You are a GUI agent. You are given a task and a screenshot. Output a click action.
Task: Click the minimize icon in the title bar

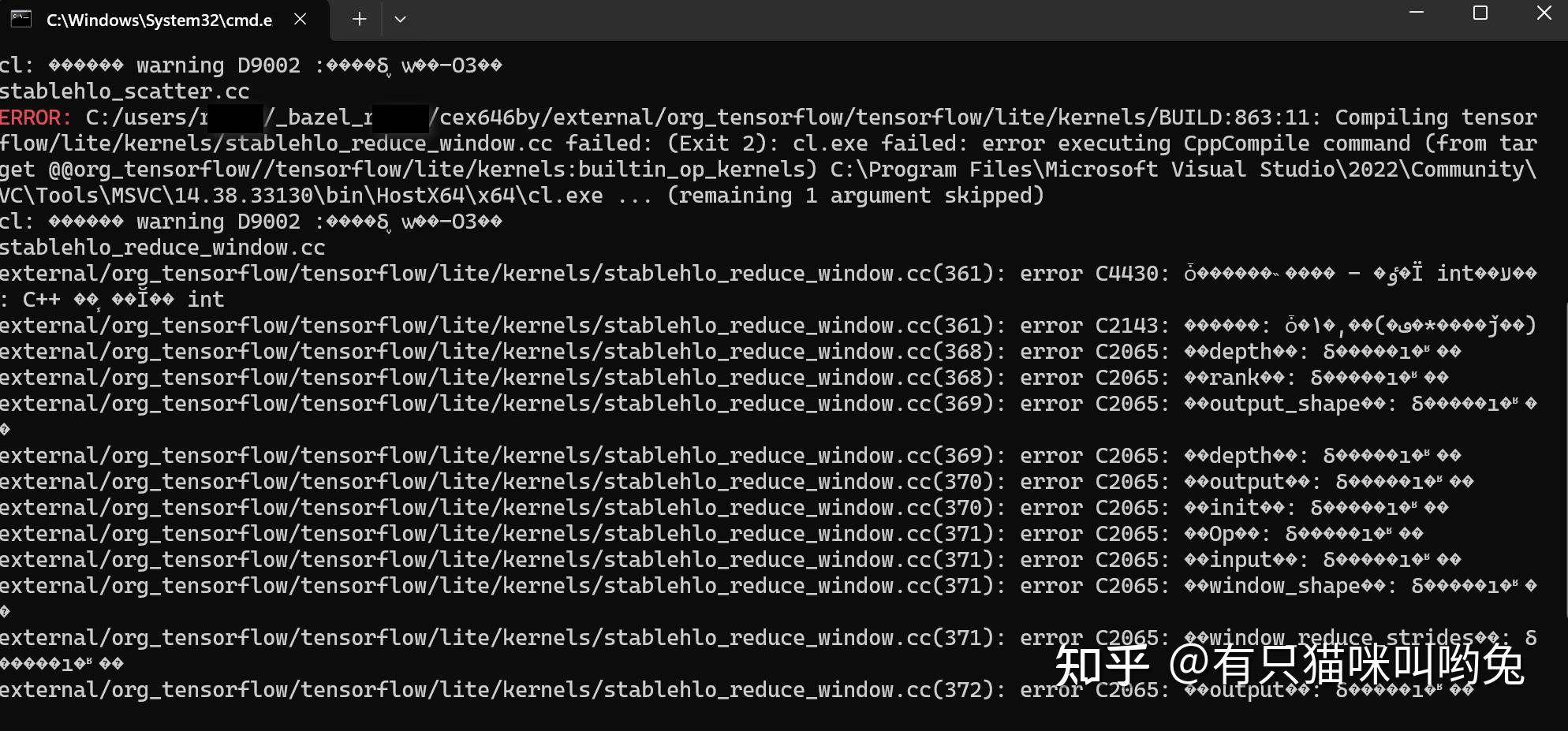(1417, 13)
